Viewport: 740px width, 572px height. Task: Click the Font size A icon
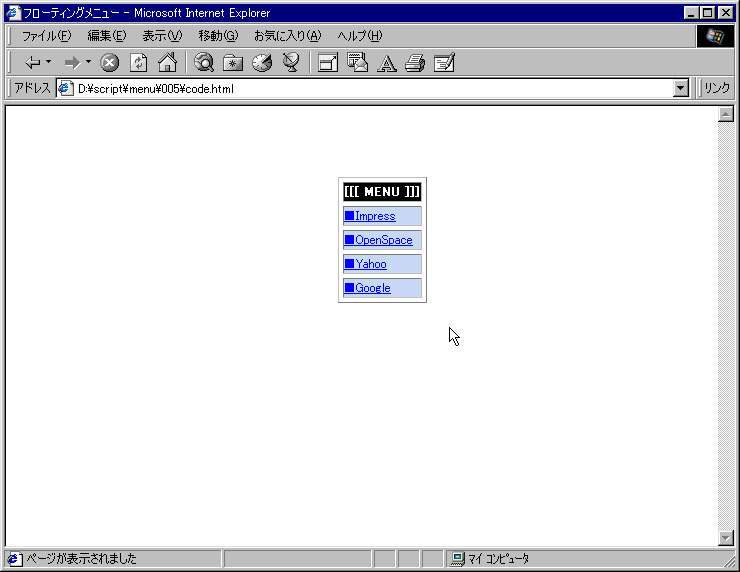click(387, 63)
